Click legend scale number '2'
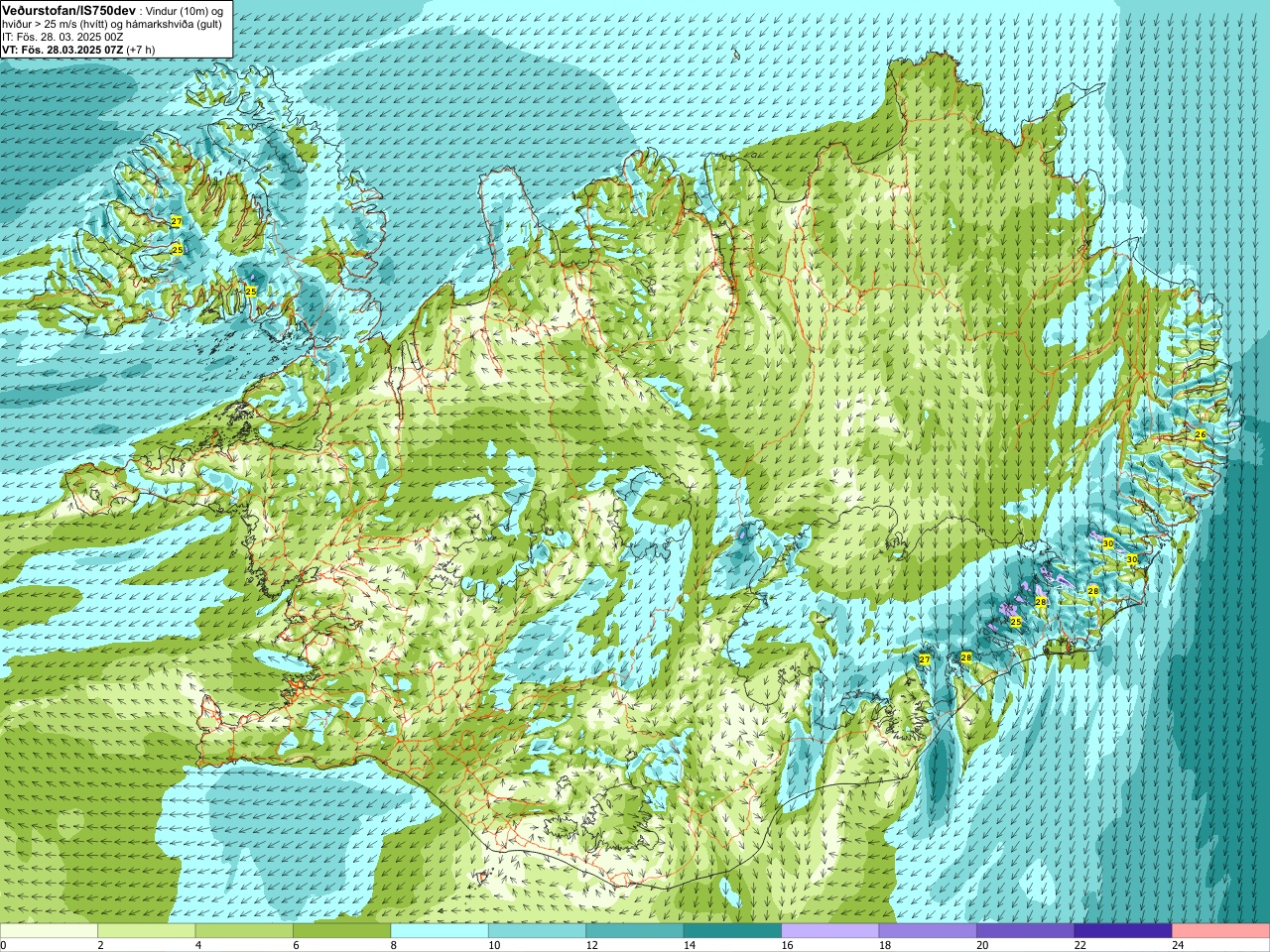This screenshot has height=952, width=1270. tap(100, 945)
